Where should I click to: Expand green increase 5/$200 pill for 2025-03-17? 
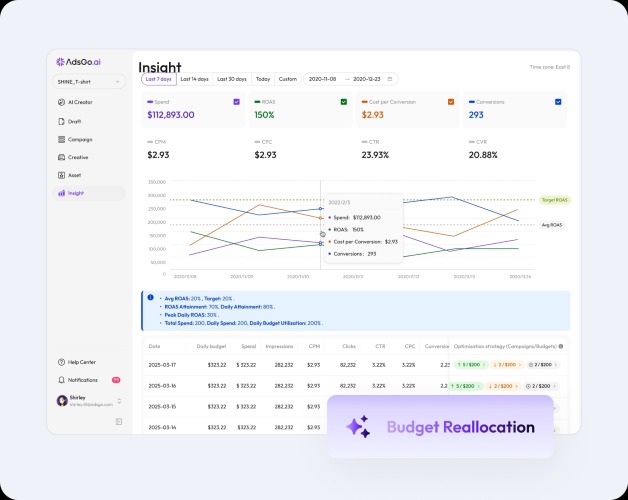[x=471, y=365]
